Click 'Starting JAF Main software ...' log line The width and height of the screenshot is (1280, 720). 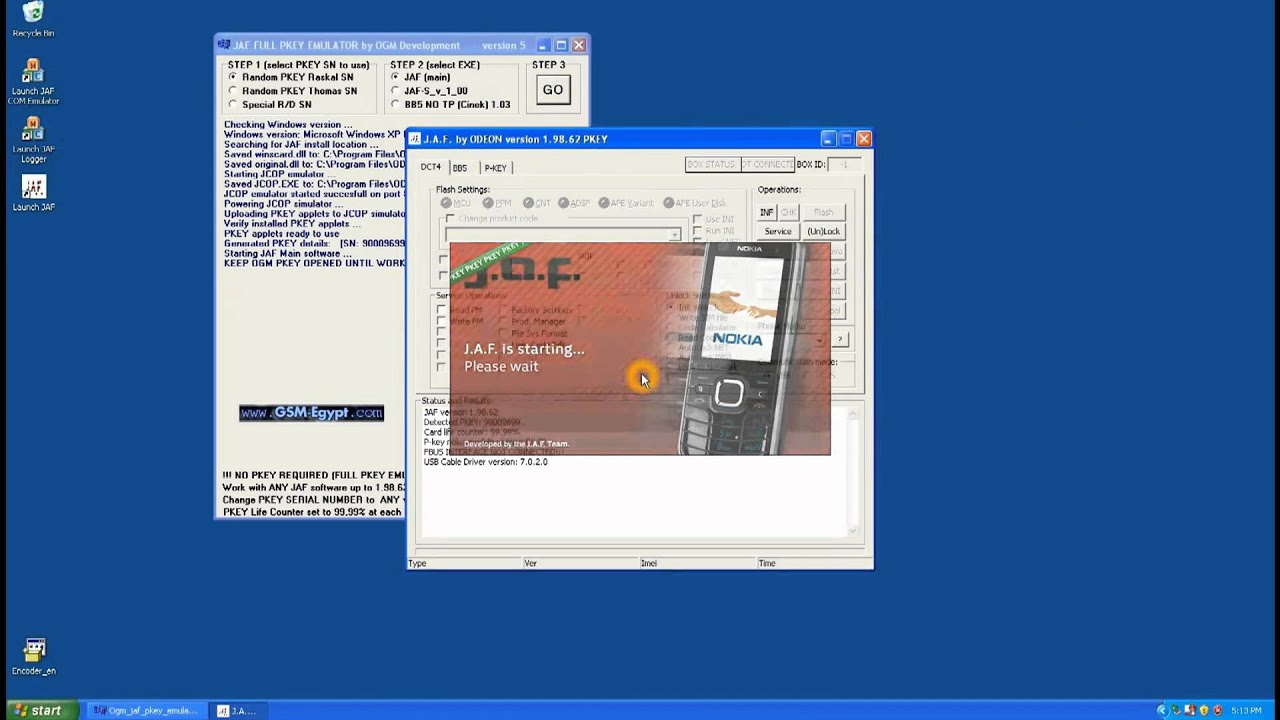(288, 254)
